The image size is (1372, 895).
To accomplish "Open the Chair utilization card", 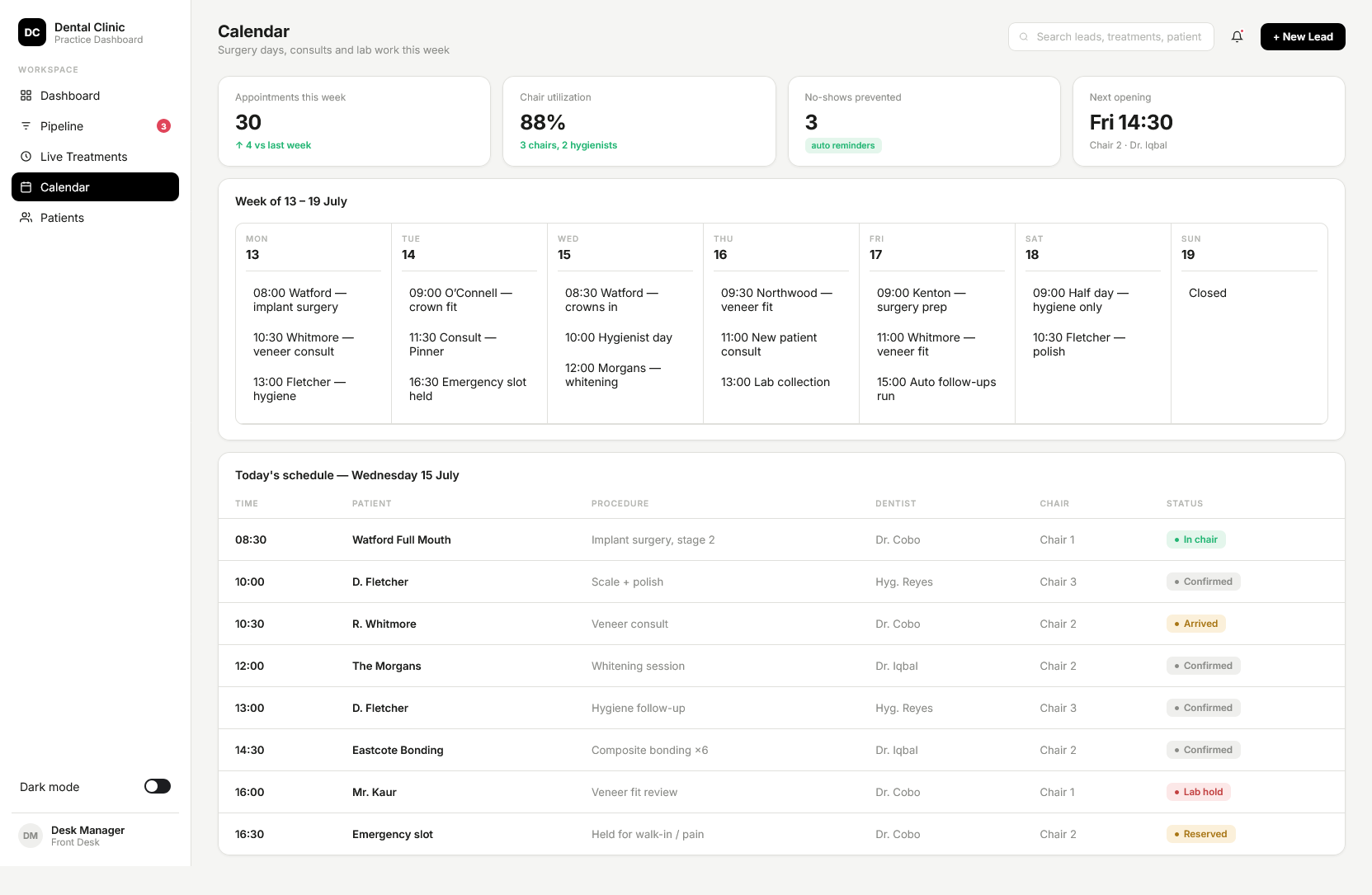I will click(x=639, y=121).
